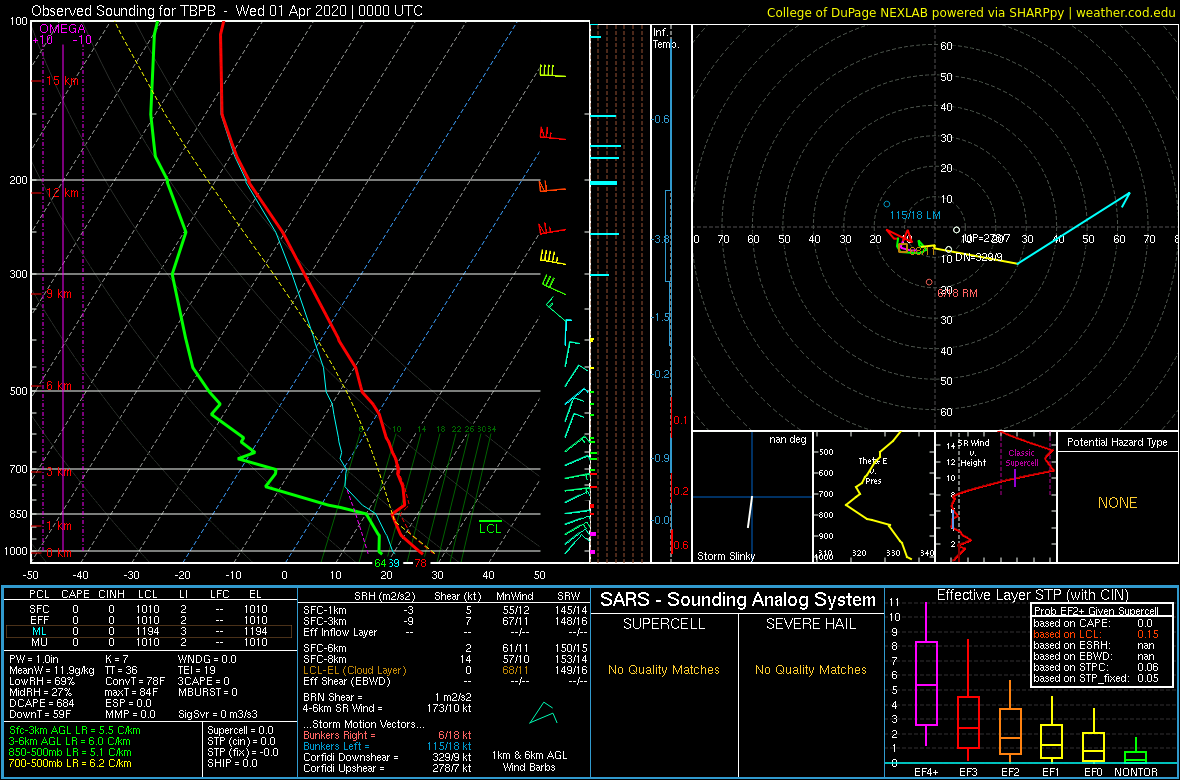1180x780 pixels.
Task: Click 'No Quality Matches' under SEVERE HAIL
Action: click(x=812, y=670)
